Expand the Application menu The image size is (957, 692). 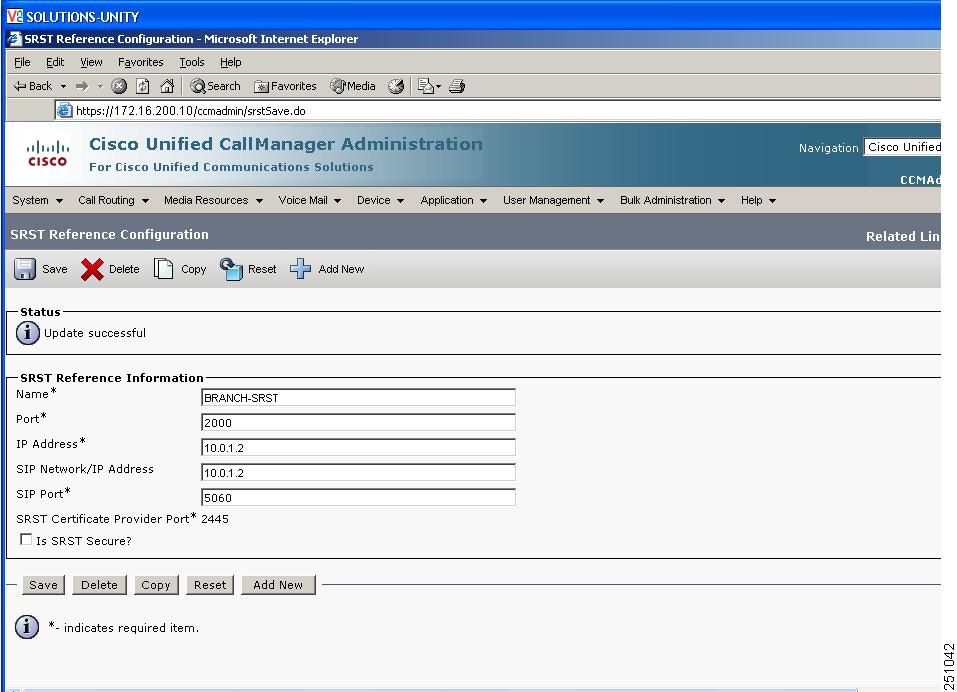point(453,200)
